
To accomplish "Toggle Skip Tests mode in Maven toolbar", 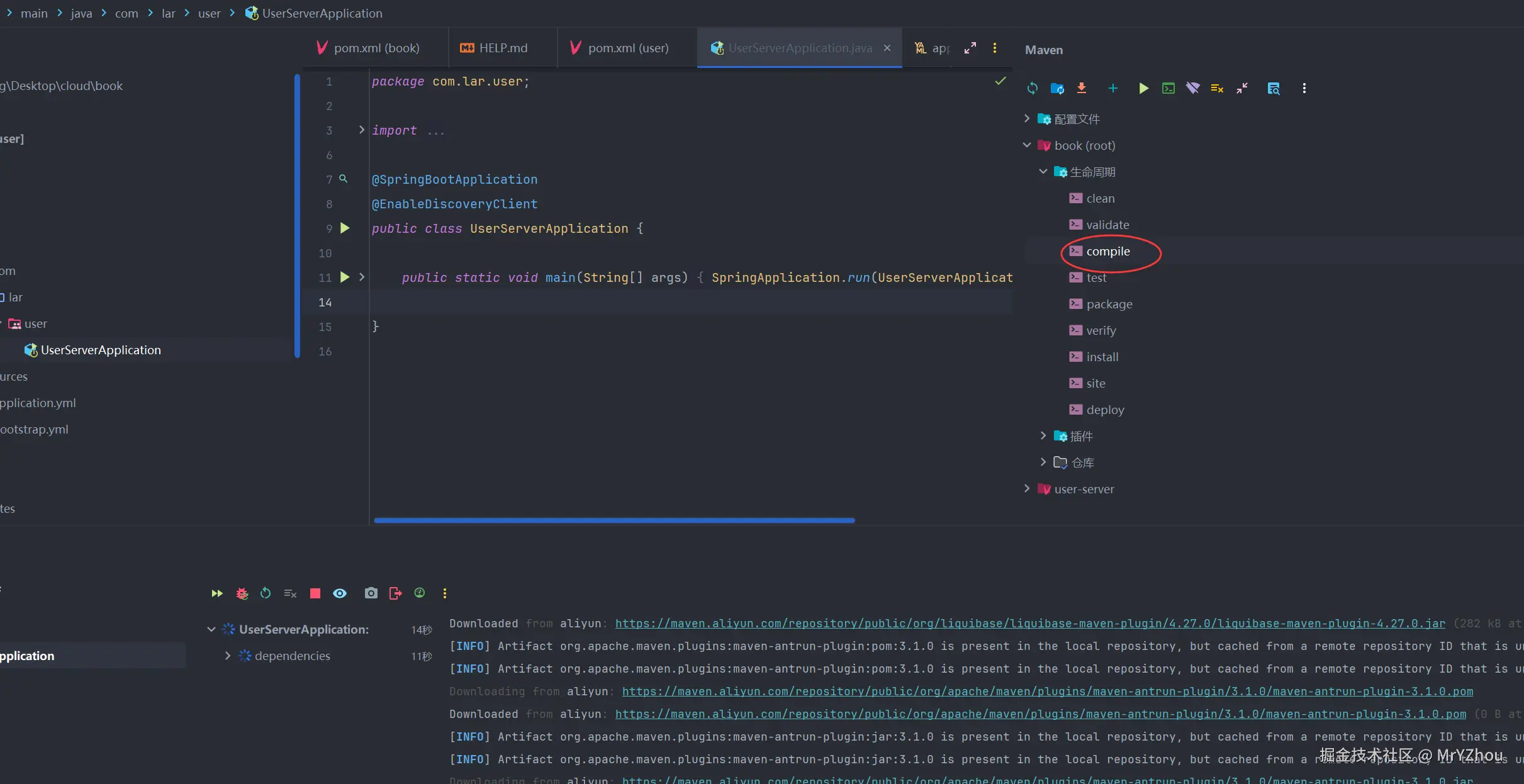I will pos(1217,88).
